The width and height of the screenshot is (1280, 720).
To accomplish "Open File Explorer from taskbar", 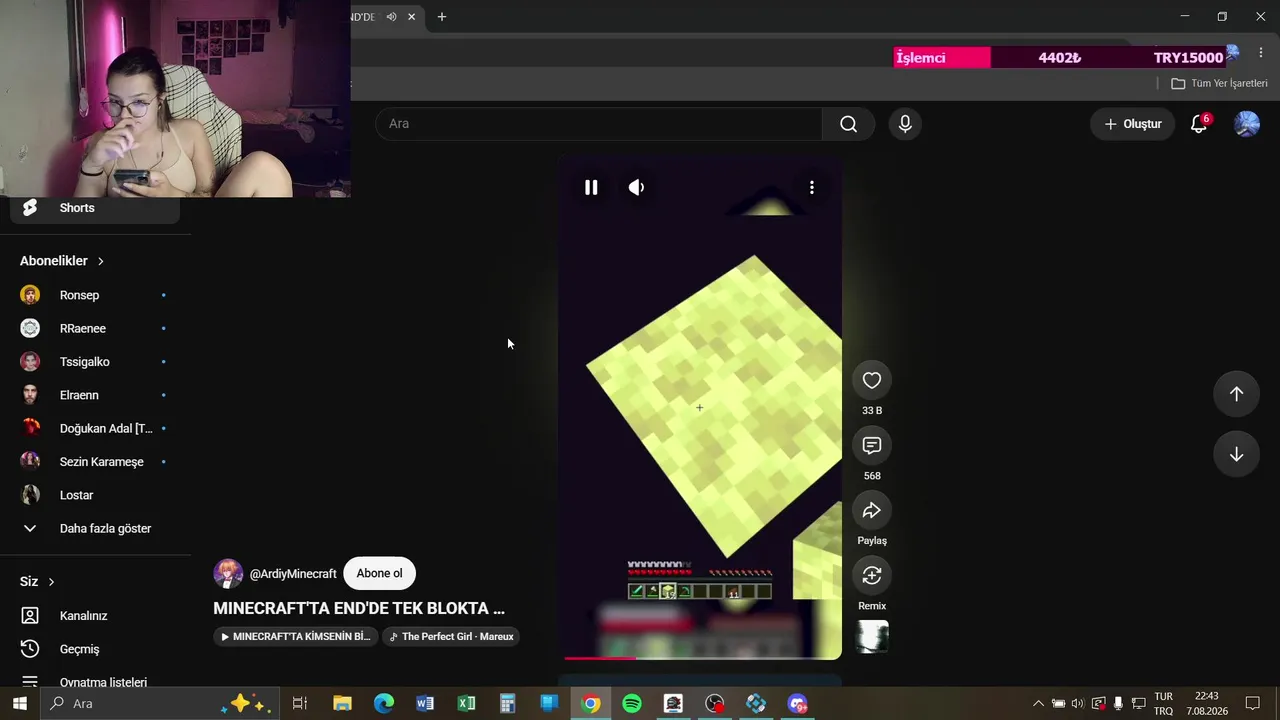I will coord(342,704).
